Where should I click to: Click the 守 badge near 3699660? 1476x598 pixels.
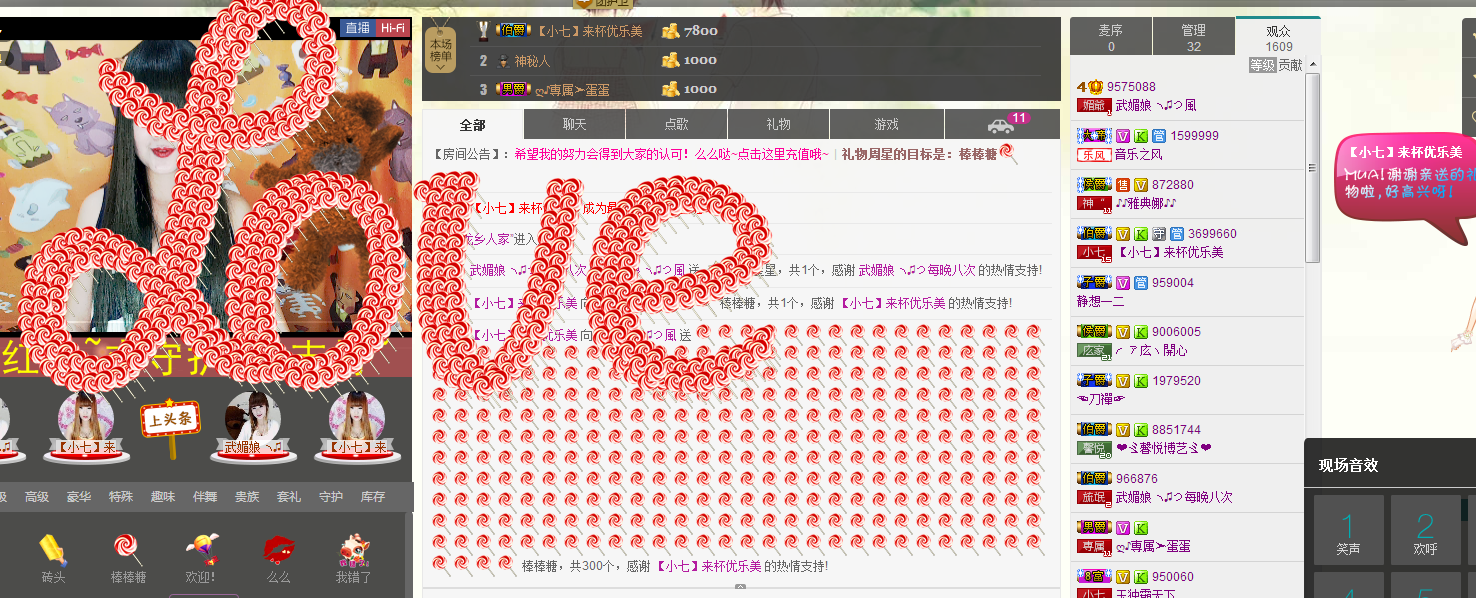coord(1158,234)
